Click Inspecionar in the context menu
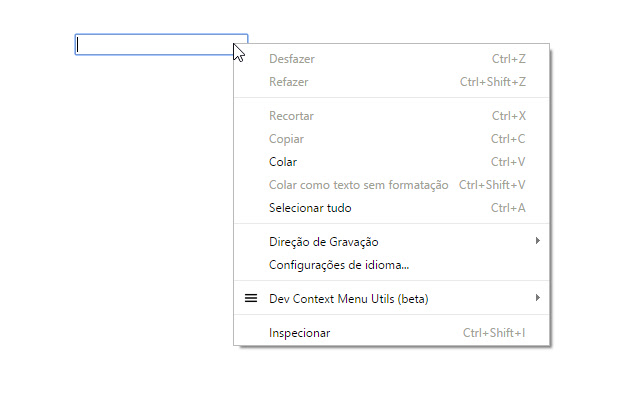Image resolution: width=640 pixels, height=400 pixels. pos(391,333)
